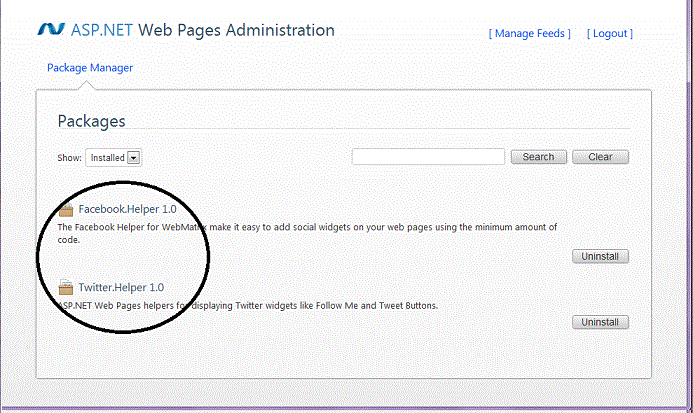Select the Twitter.Helper 1.0 title
The height and width of the screenshot is (413, 693).
pyautogui.click(x=121, y=287)
